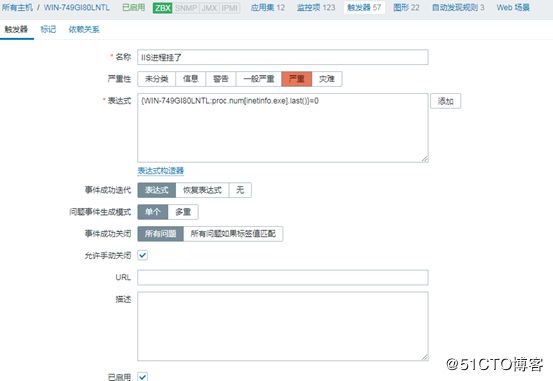Click the JMX availability badge
553x381 pixels.
coord(209,8)
